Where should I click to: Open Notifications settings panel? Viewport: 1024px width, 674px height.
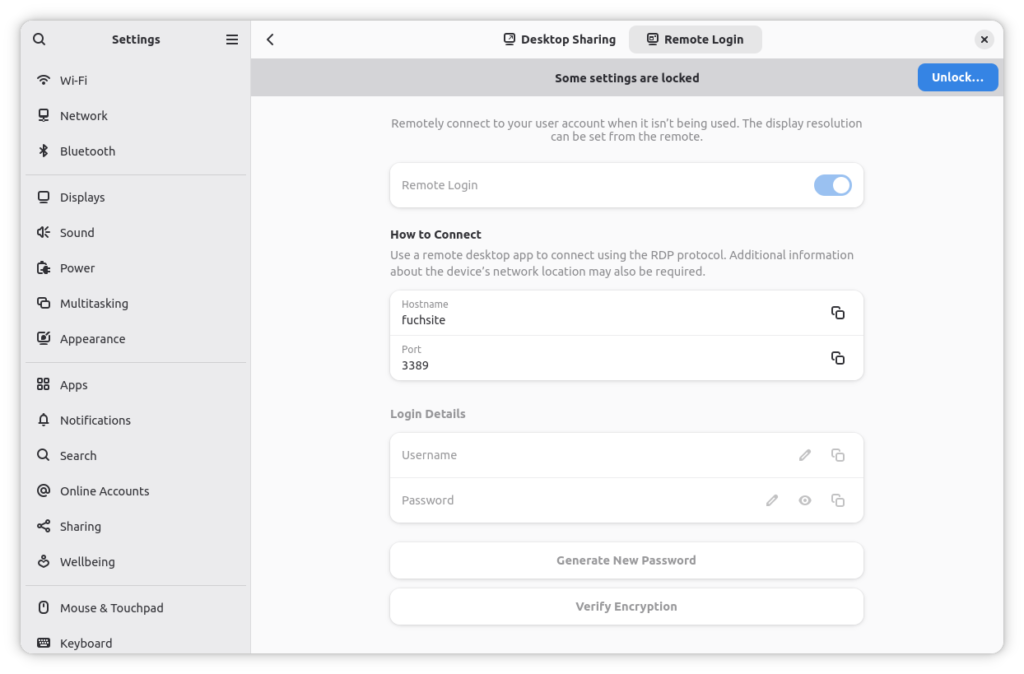[136, 420]
